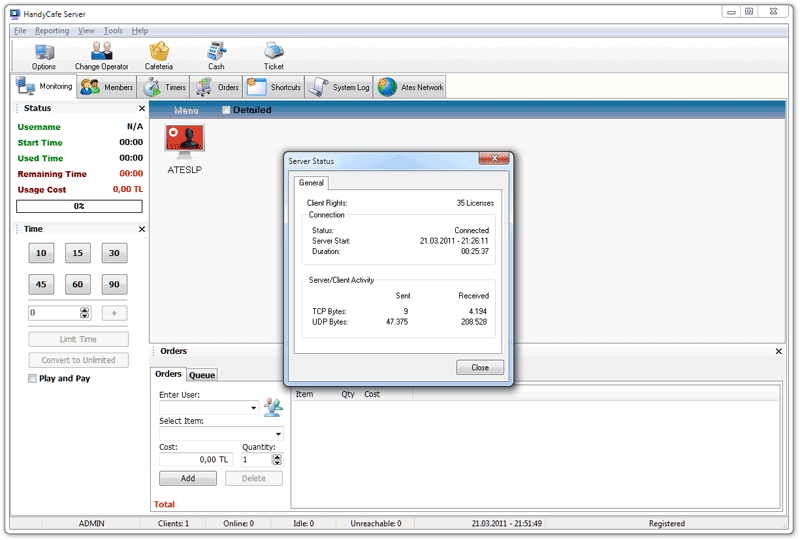Open the Options toolbar icon

pyautogui.click(x=44, y=53)
